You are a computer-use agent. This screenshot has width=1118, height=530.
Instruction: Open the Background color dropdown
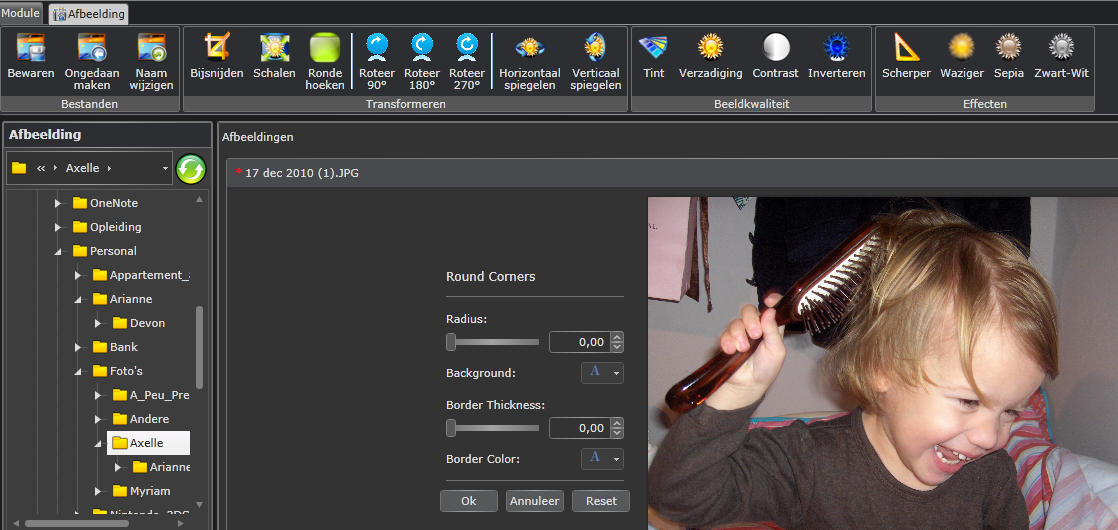point(602,373)
